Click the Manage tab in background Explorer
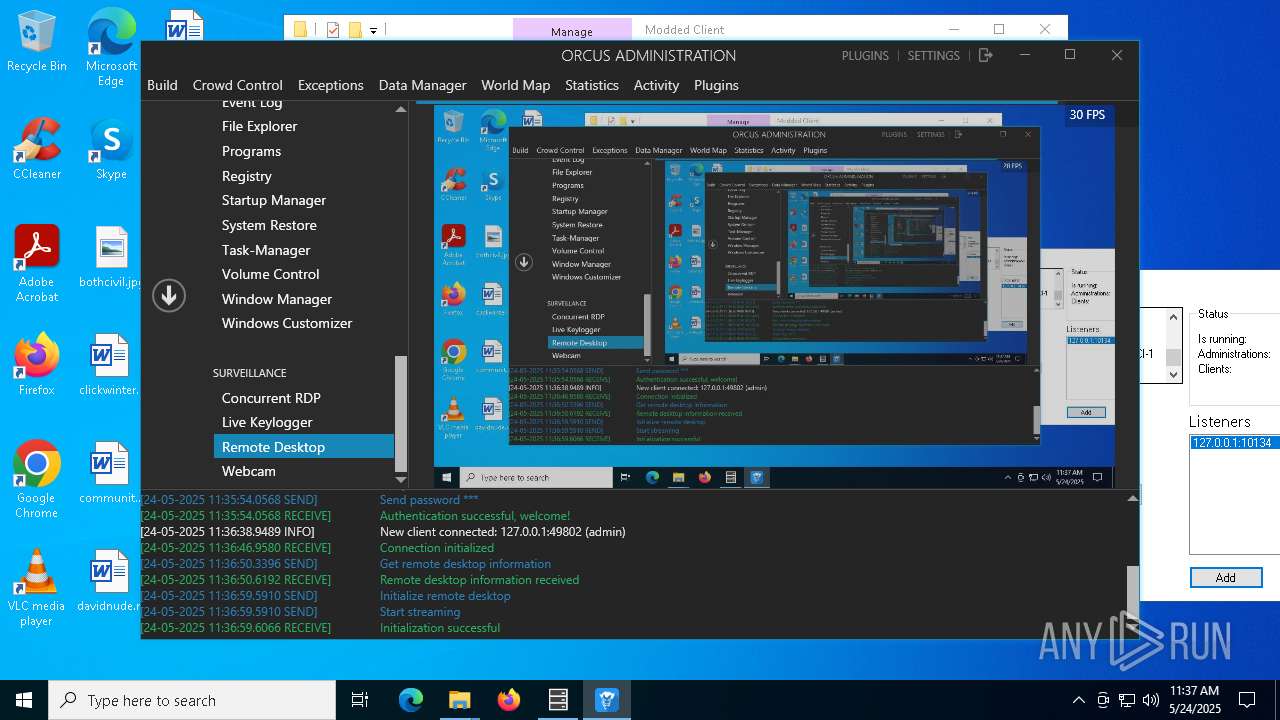Image resolution: width=1280 pixels, height=720 pixels. tap(572, 31)
